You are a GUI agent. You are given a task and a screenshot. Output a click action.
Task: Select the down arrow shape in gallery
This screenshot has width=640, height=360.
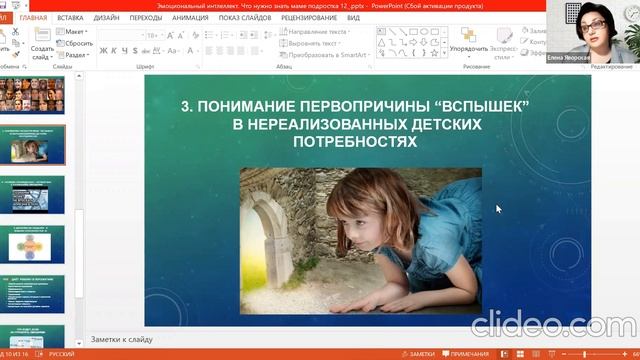[x=424, y=42]
